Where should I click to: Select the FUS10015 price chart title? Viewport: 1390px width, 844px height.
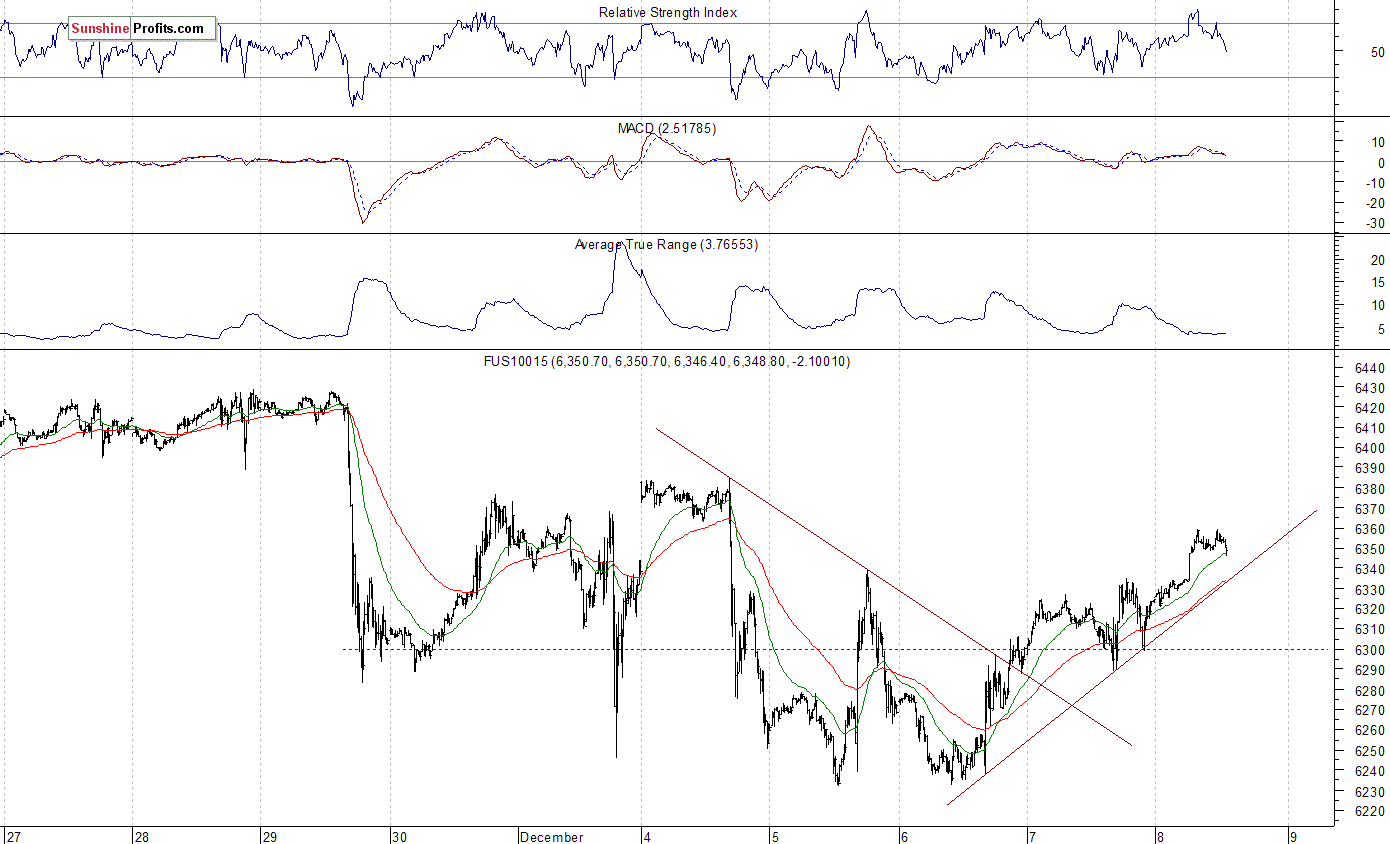click(x=666, y=361)
